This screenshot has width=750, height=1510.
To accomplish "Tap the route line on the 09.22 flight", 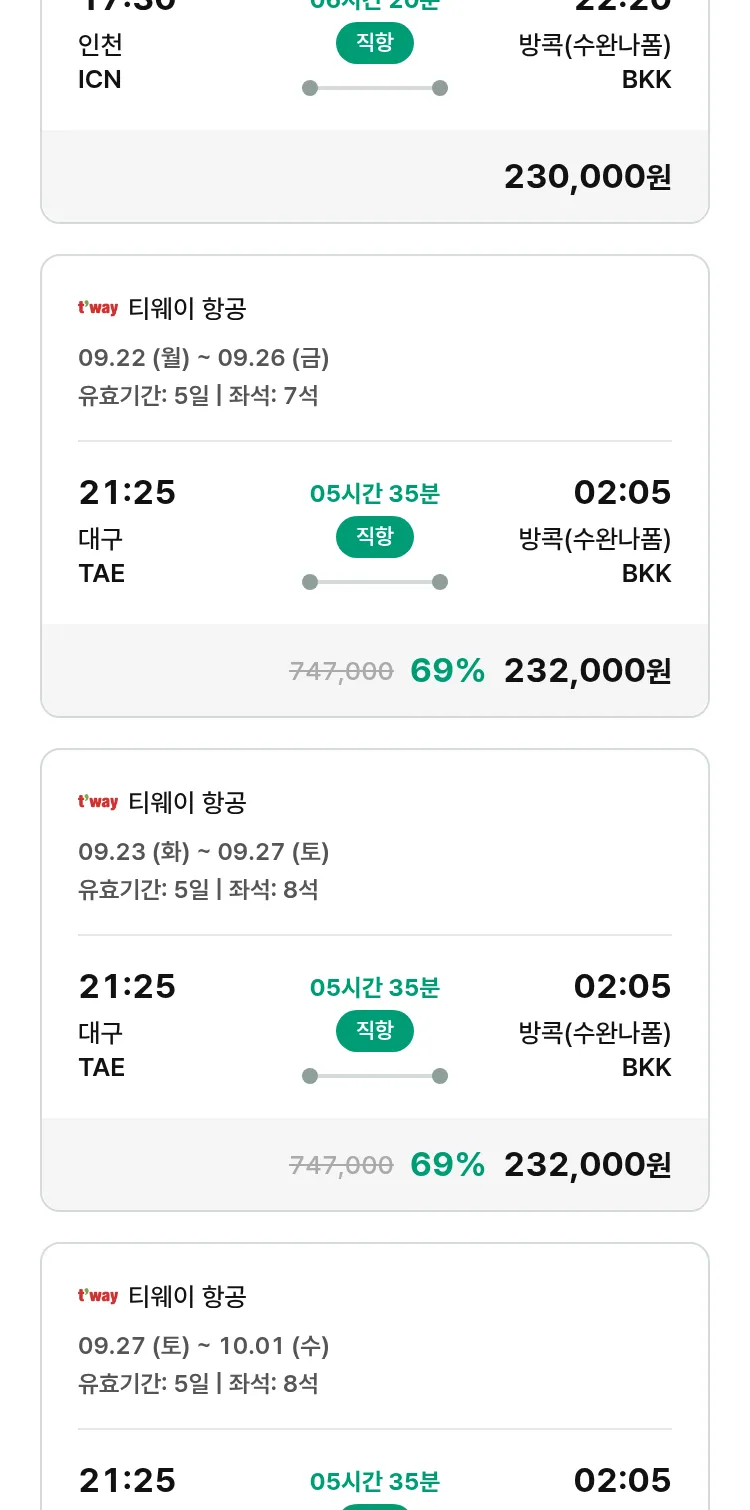I will [x=374, y=582].
